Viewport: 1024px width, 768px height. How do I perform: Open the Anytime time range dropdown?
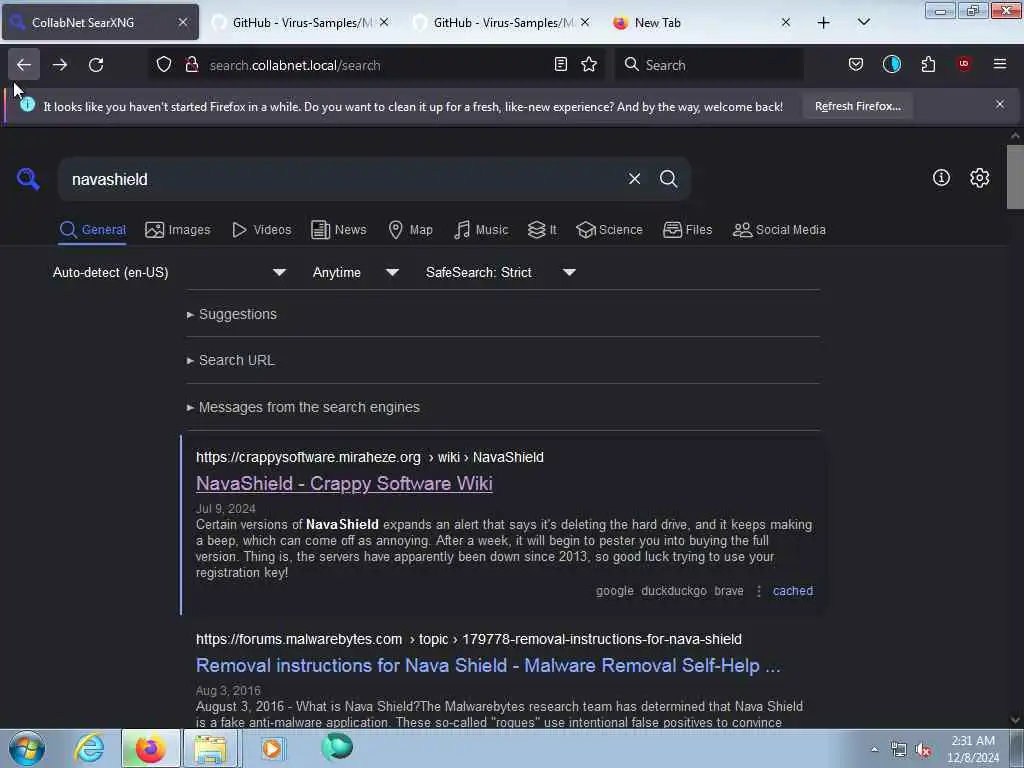355,272
